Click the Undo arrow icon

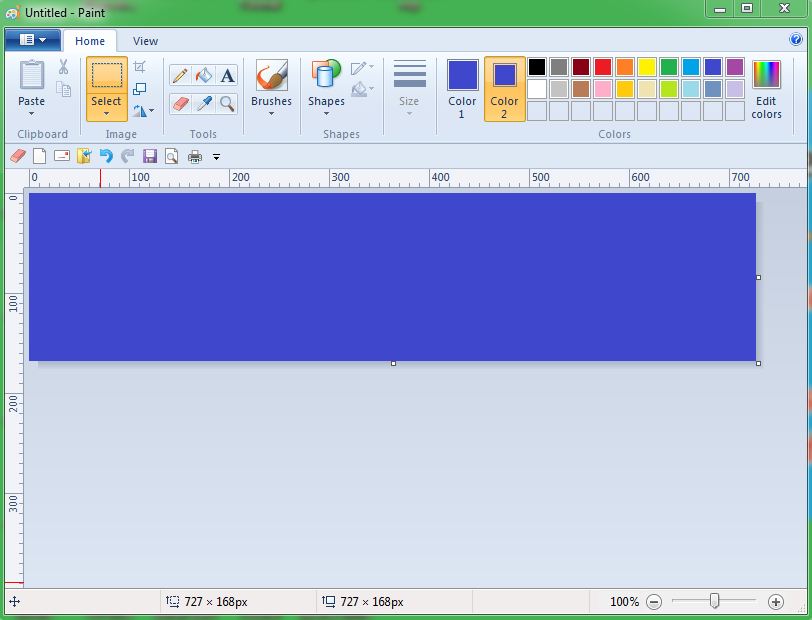(106, 156)
